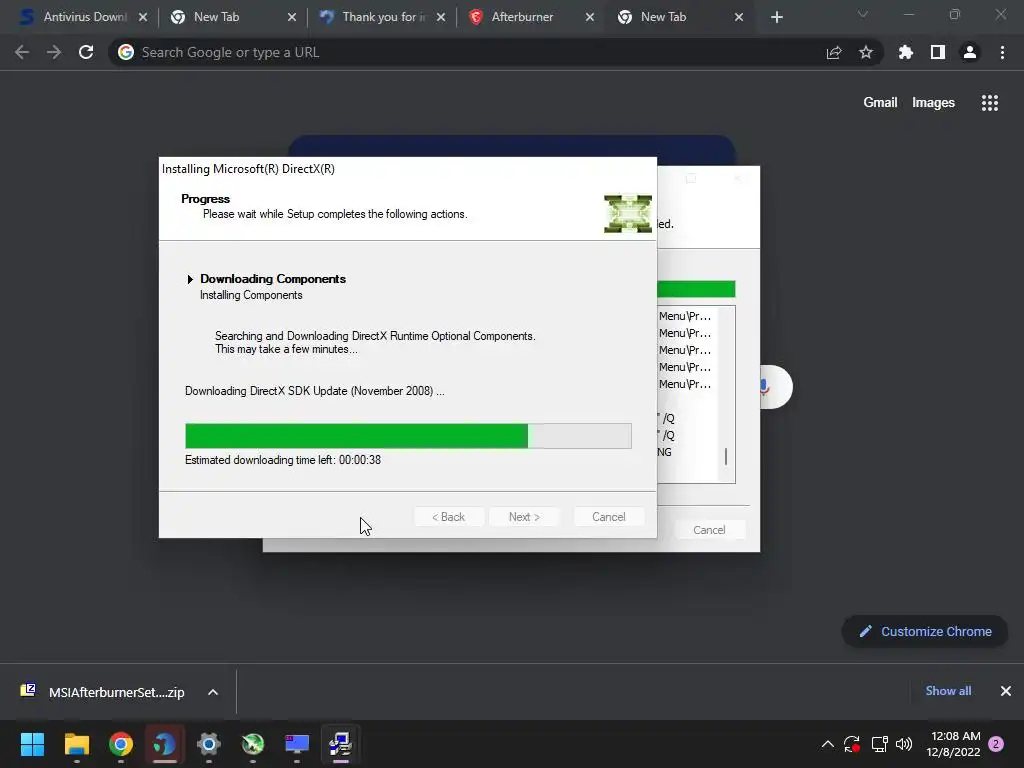Bookmark this tab with the star icon
The image size is (1024, 768).
(x=866, y=52)
